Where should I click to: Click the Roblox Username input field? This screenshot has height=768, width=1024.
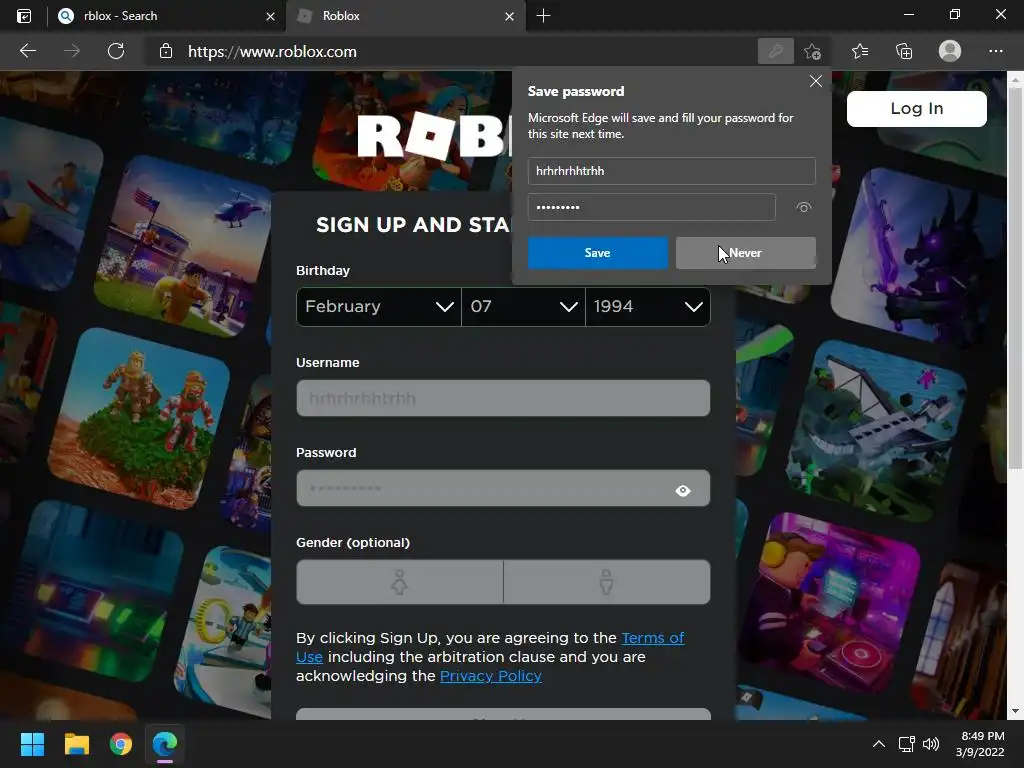tap(503, 398)
